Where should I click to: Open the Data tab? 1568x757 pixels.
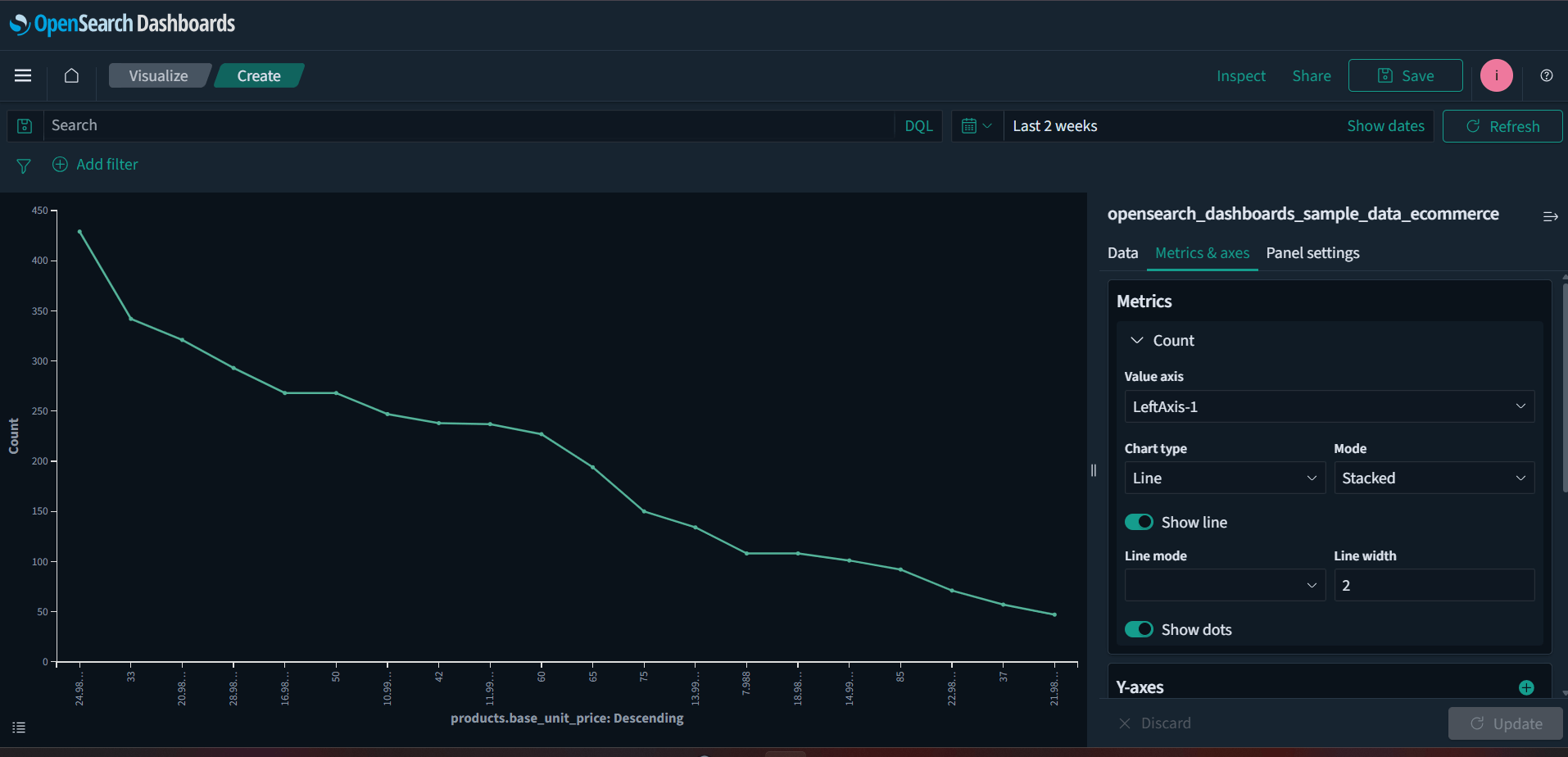pos(1122,252)
